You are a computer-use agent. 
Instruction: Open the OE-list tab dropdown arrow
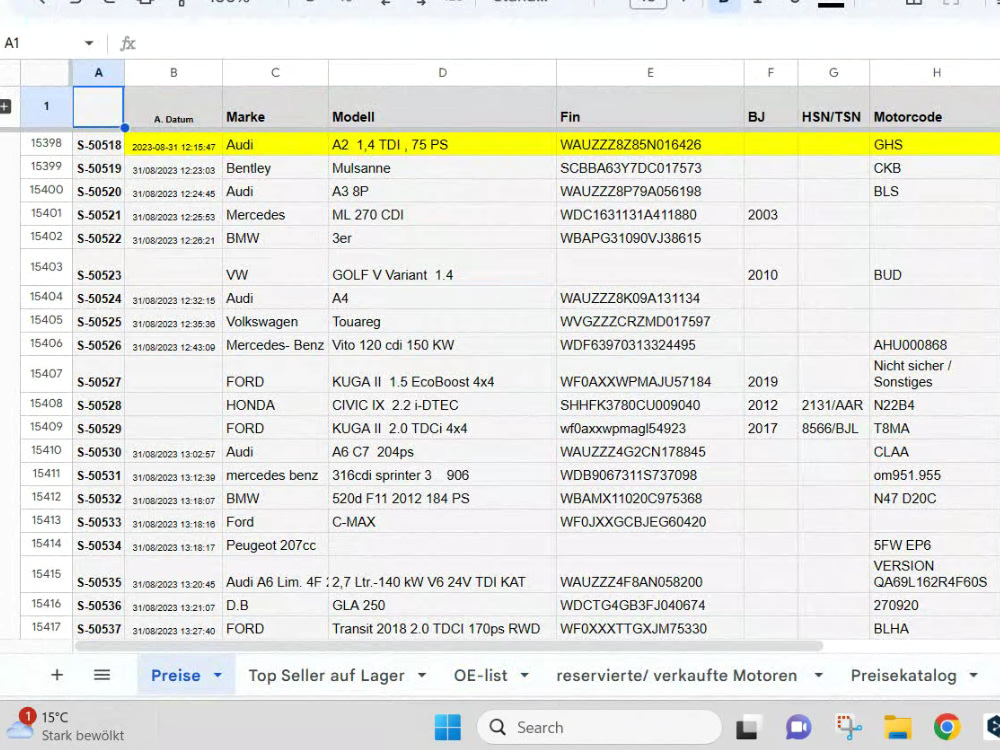(x=524, y=675)
